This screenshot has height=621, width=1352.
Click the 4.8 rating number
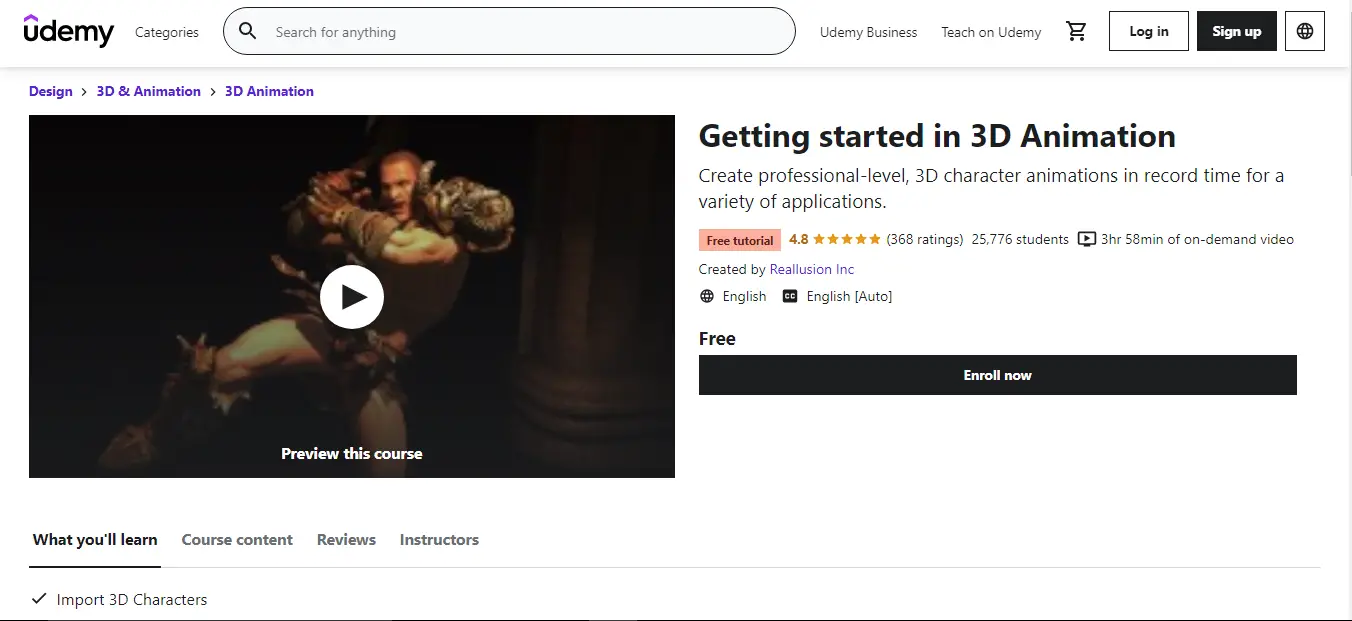tap(798, 240)
